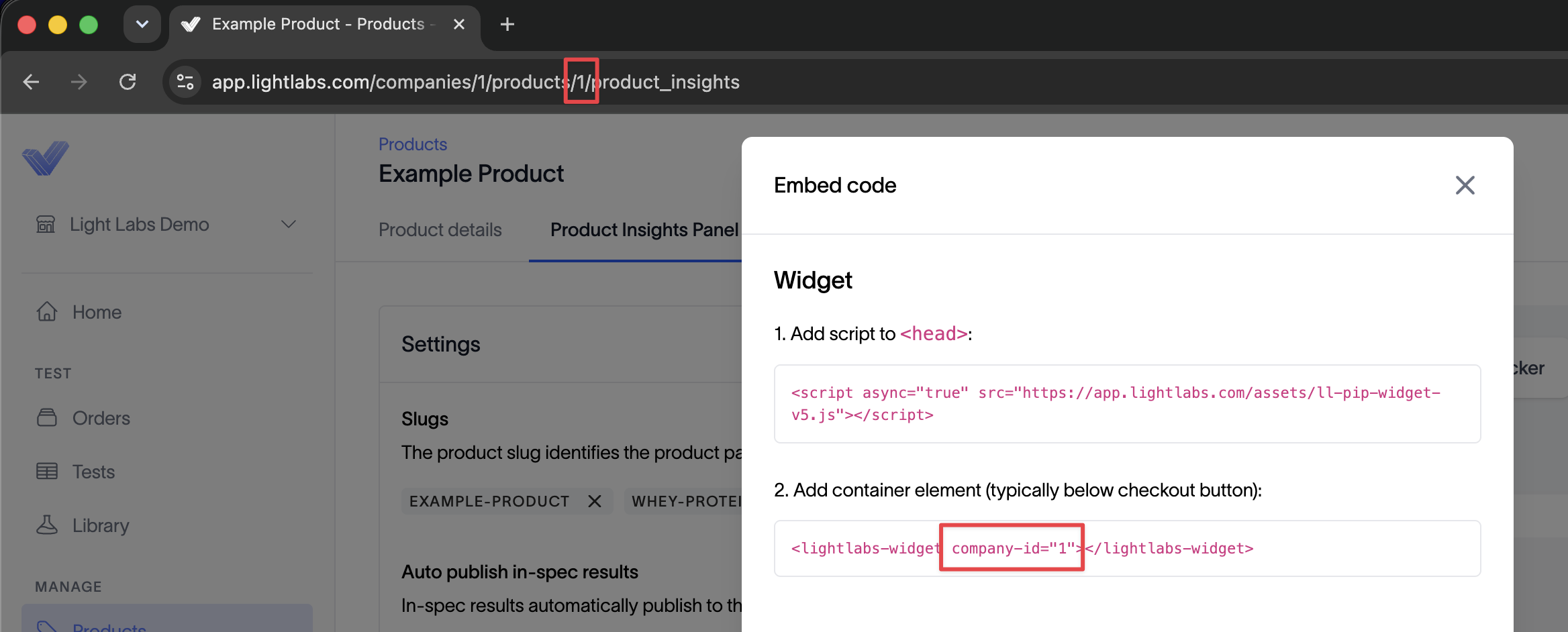1568x632 pixels.
Task: Follow the Products breadcrumb link
Action: (413, 144)
